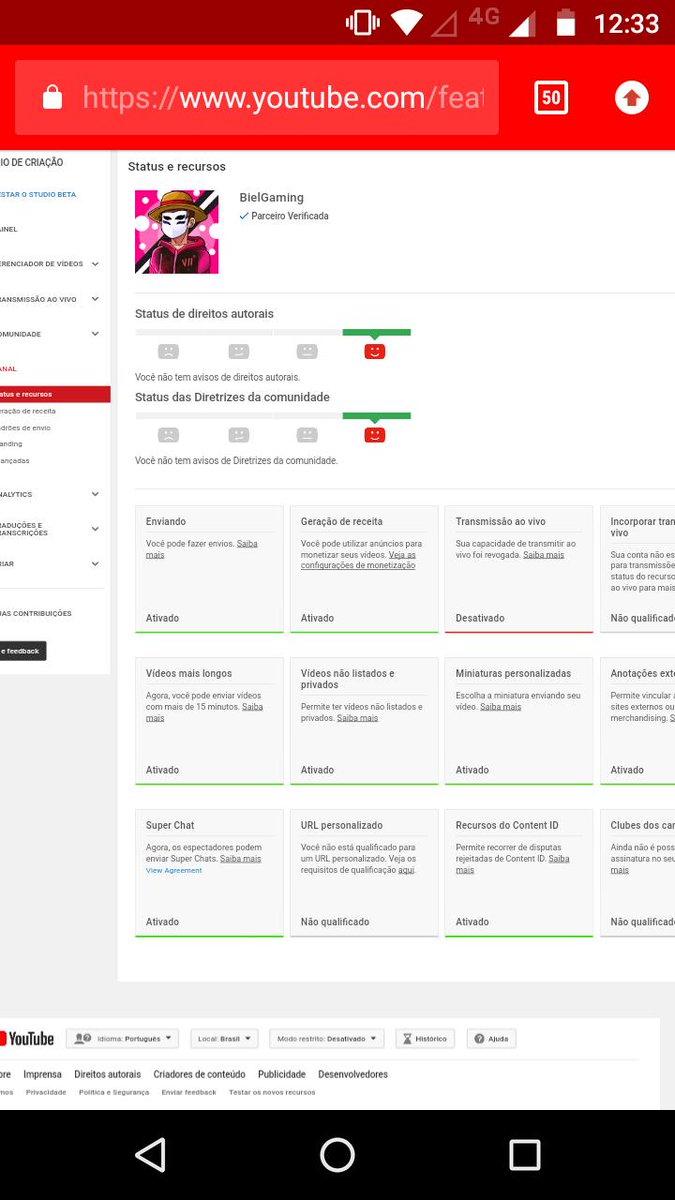The image size is (675, 1200).
Task: Tap the Android back triangle button
Action: pyautogui.click(x=150, y=1155)
